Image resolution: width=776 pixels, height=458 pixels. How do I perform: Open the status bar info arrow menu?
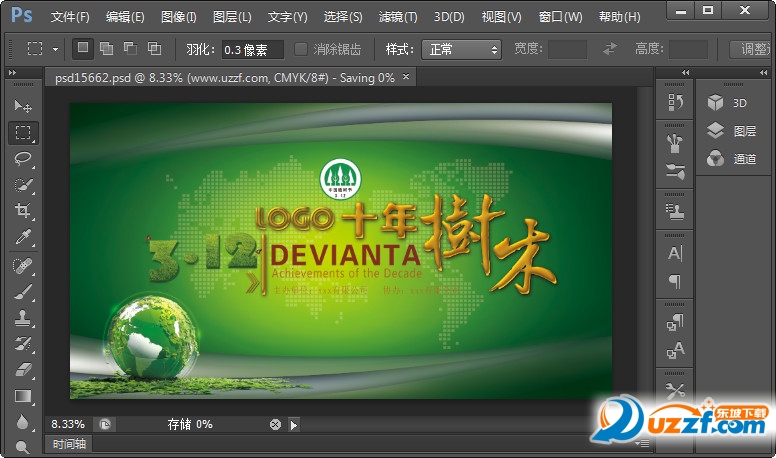click(x=294, y=425)
